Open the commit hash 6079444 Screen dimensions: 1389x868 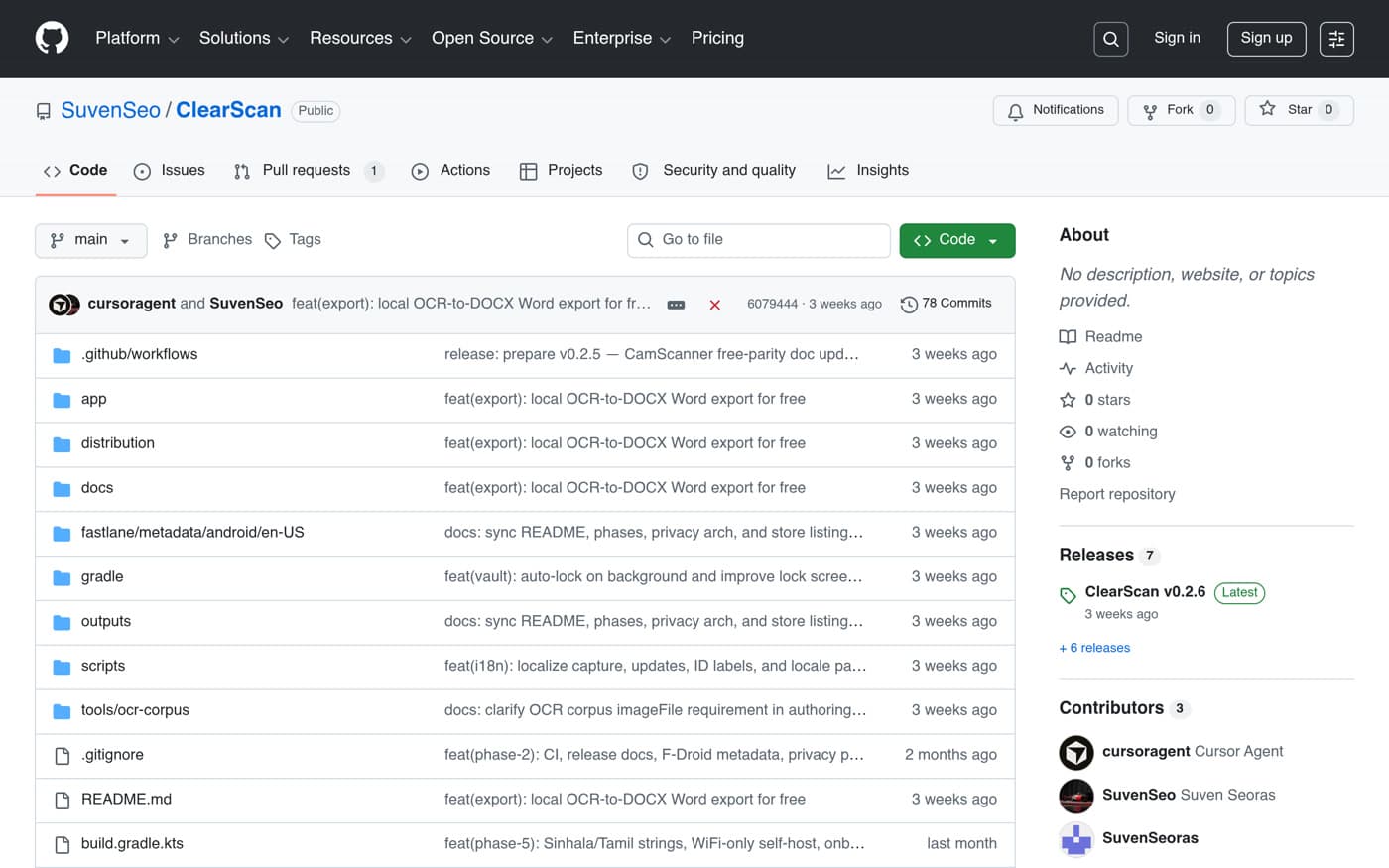[772, 305]
